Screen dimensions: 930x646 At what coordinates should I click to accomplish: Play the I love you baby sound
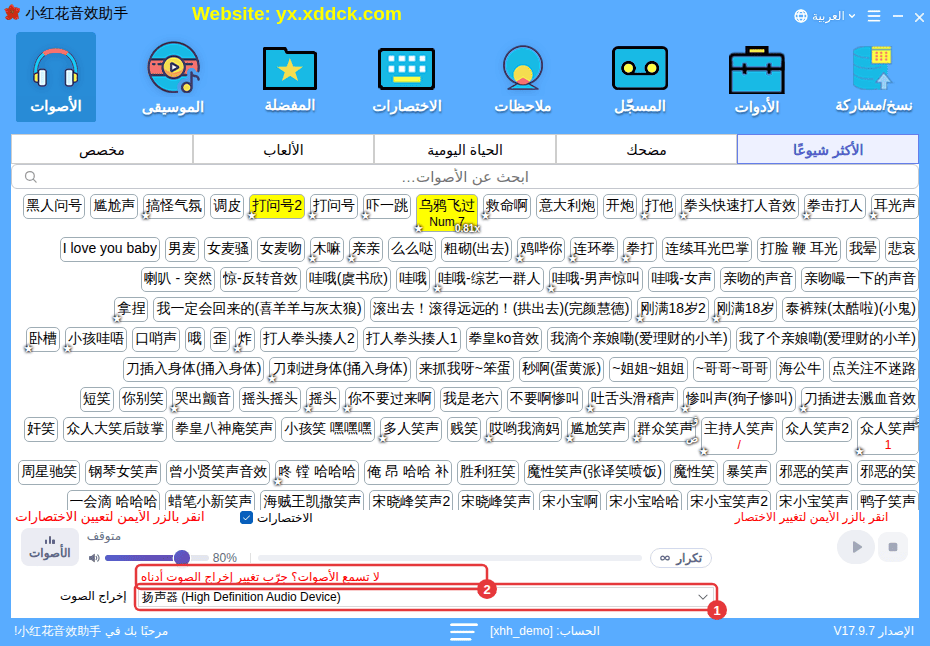110,249
